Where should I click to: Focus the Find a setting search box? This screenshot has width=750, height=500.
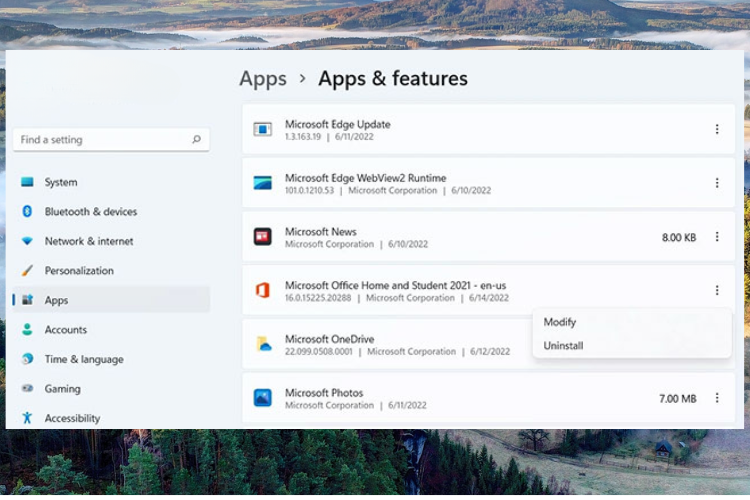111,140
